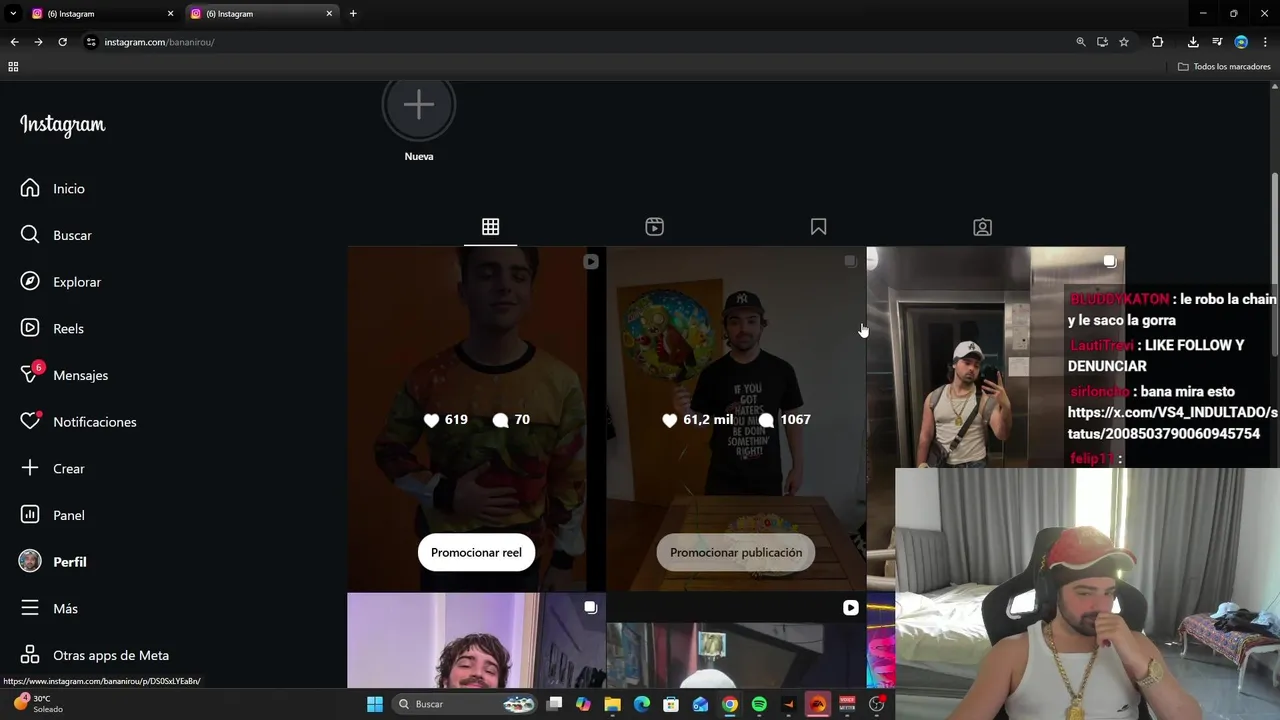Click the x.com link in chat overlay
The width and height of the screenshot is (1280, 720).
(1172, 423)
